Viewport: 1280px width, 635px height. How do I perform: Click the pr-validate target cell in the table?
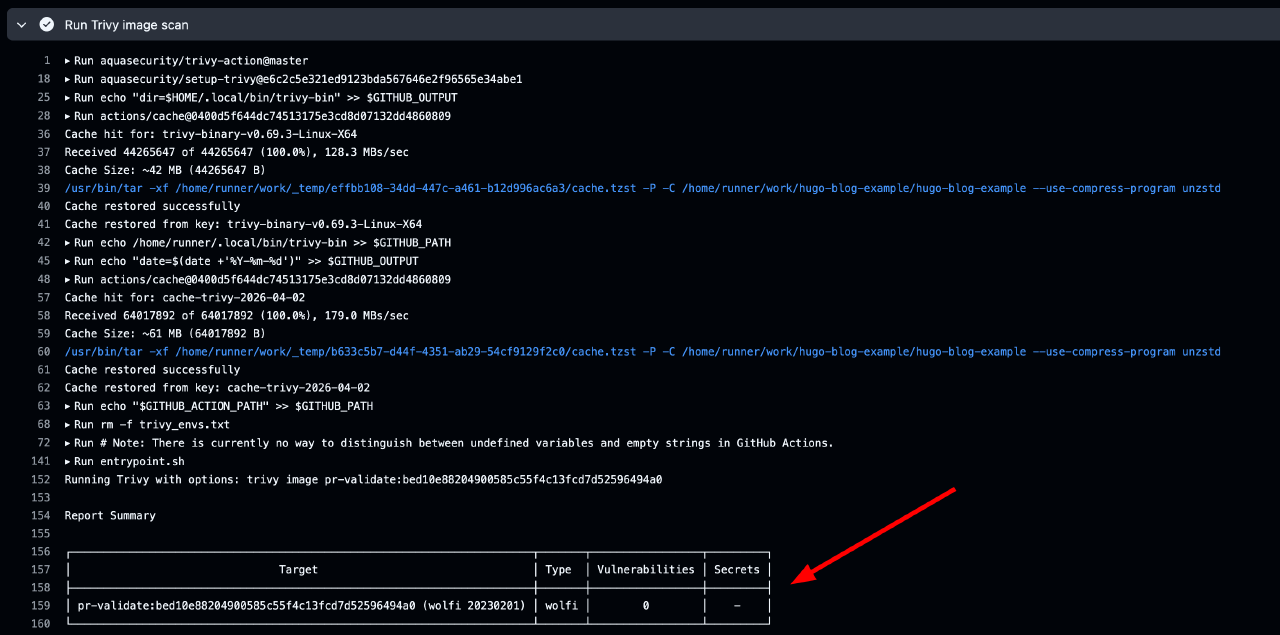point(301,606)
